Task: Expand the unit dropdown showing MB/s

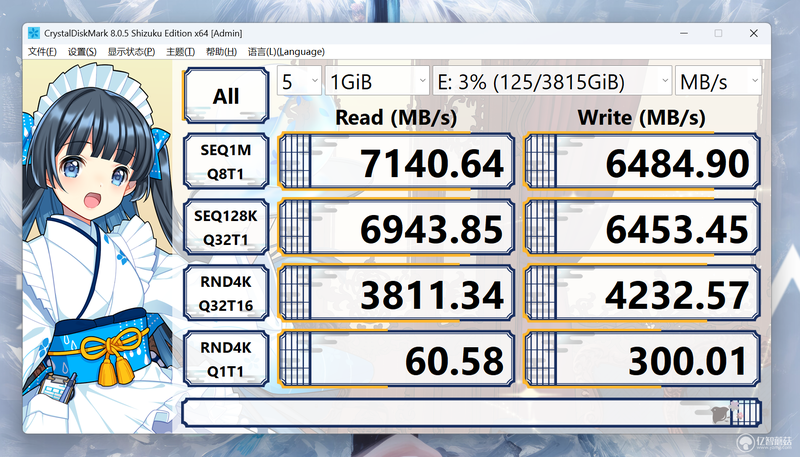Action: [718, 81]
